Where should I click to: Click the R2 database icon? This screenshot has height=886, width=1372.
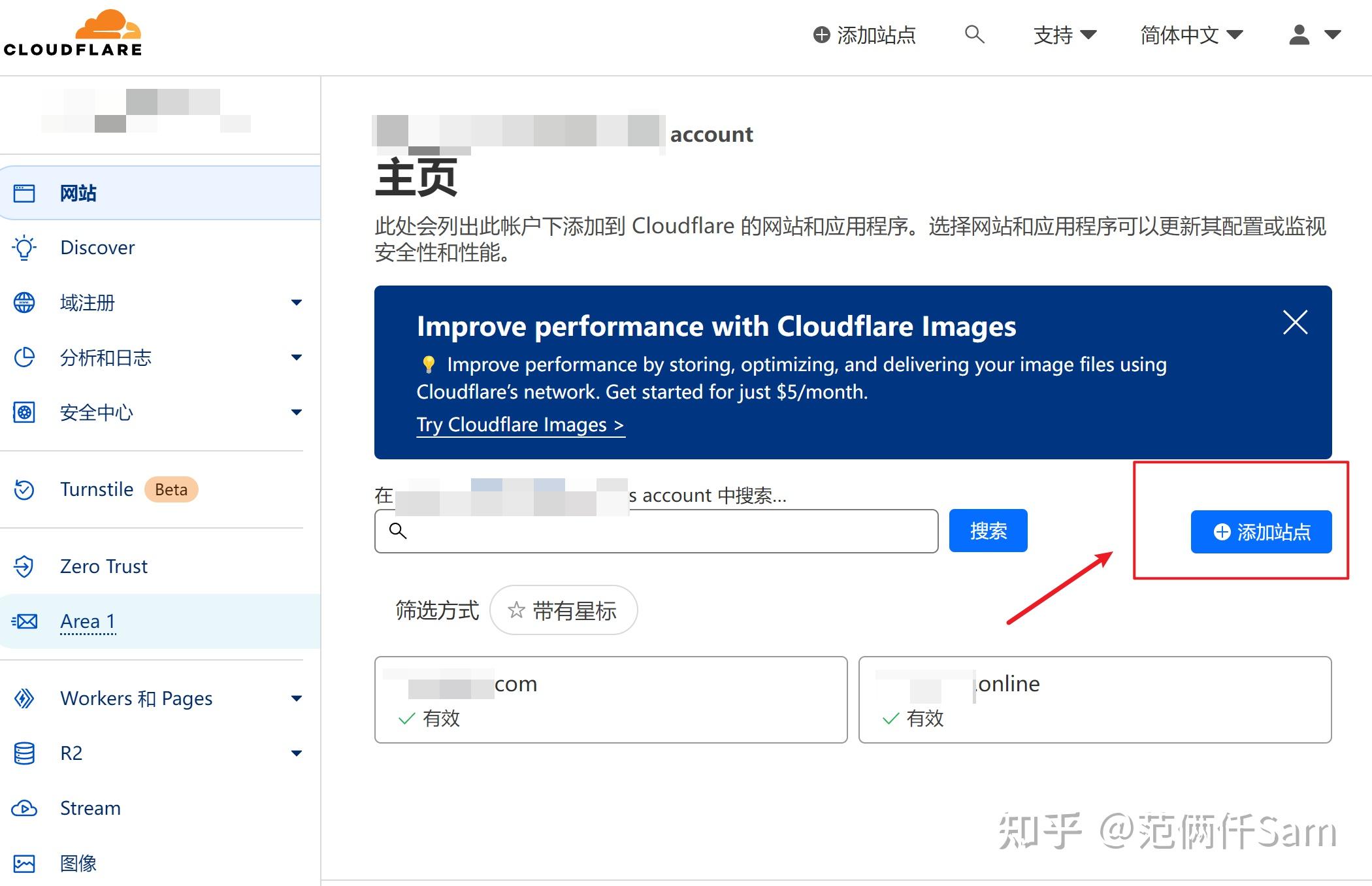24,753
